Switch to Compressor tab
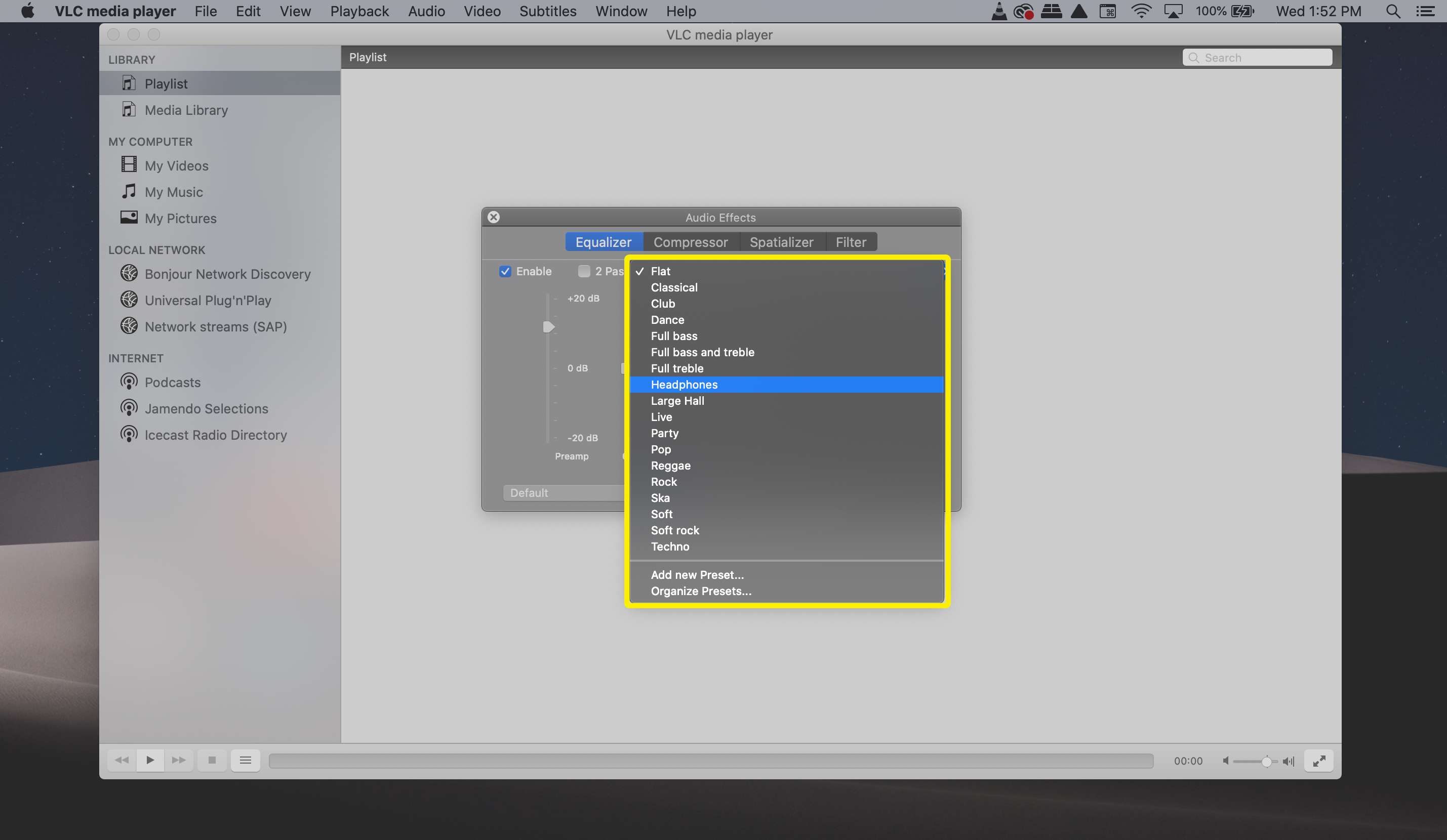1447x840 pixels. 690,242
